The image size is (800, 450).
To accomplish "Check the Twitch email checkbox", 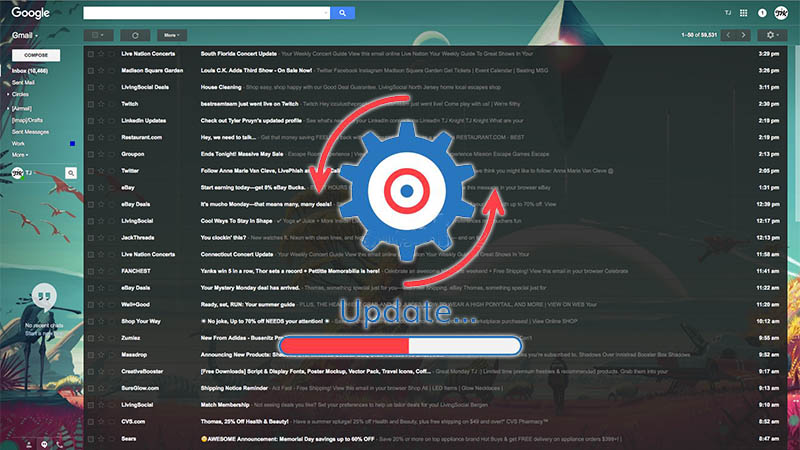I will (x=91, y=104).
